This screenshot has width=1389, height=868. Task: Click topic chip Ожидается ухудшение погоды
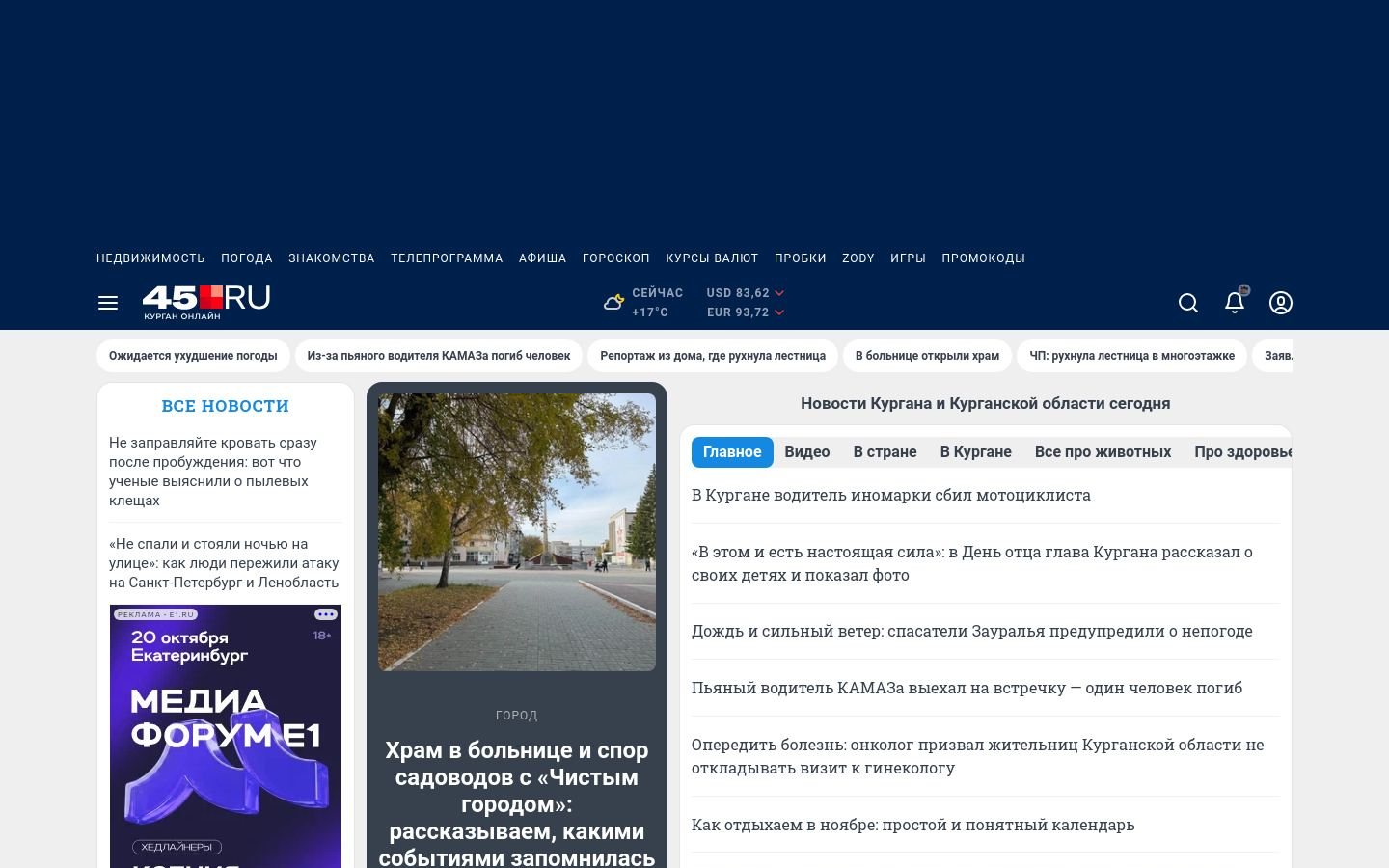click(x=193, y=356)
